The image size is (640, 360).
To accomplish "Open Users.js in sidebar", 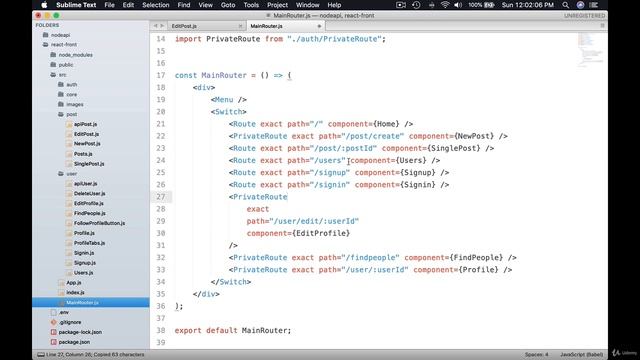I will tap(83, 273).
